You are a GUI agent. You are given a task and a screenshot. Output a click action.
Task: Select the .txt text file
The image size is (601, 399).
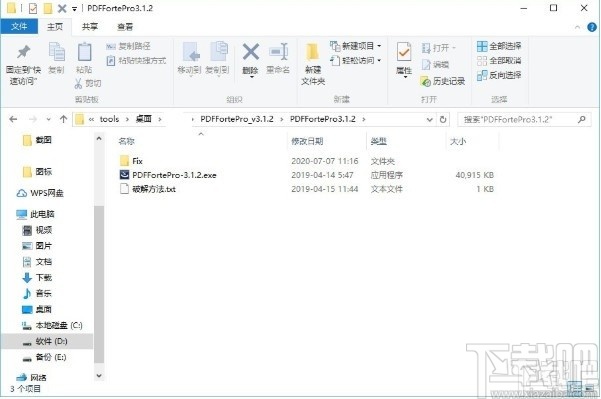pos(148,189)
